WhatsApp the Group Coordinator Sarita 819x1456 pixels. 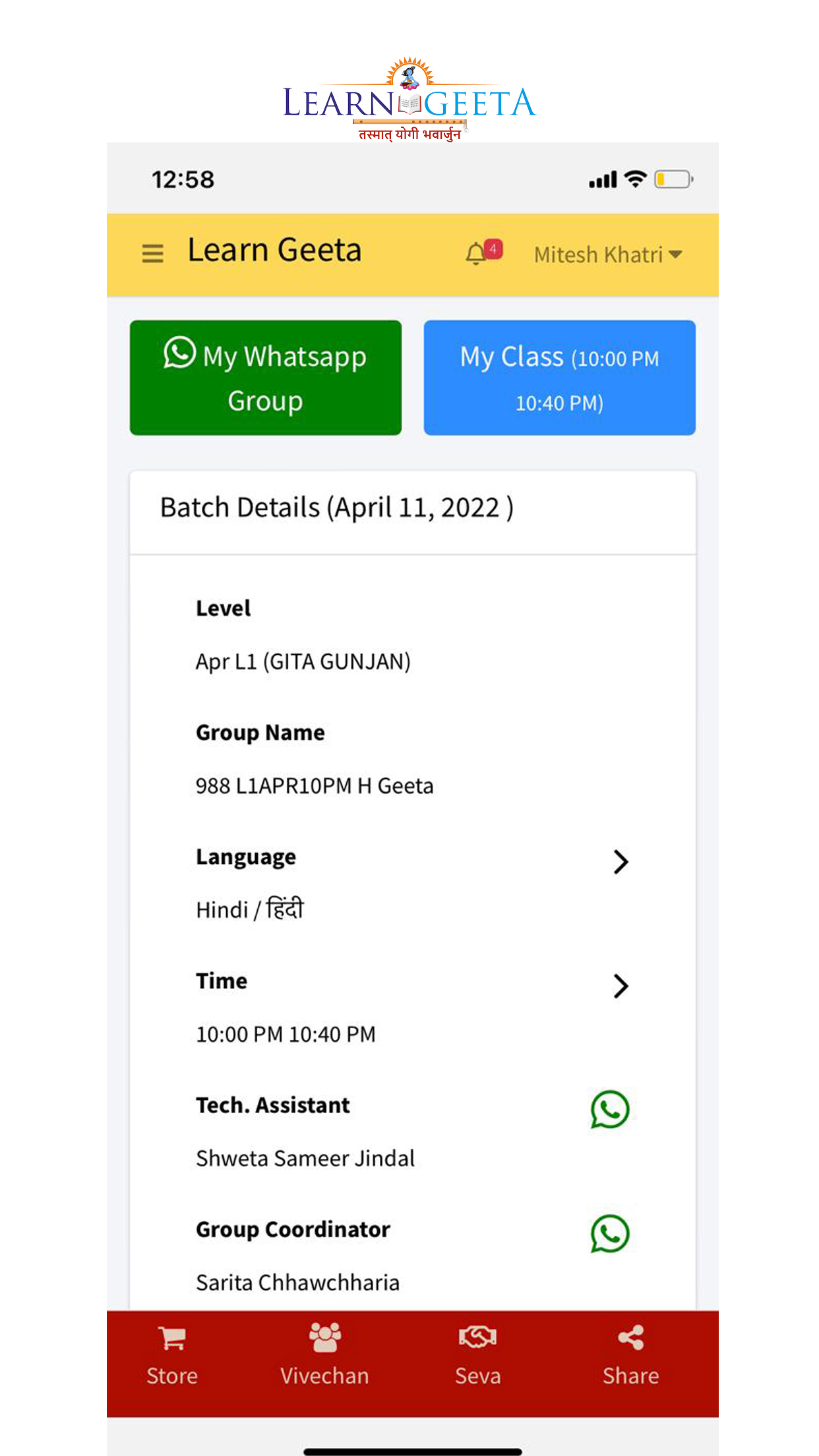pyautogui.click(x=610, y=1233)
